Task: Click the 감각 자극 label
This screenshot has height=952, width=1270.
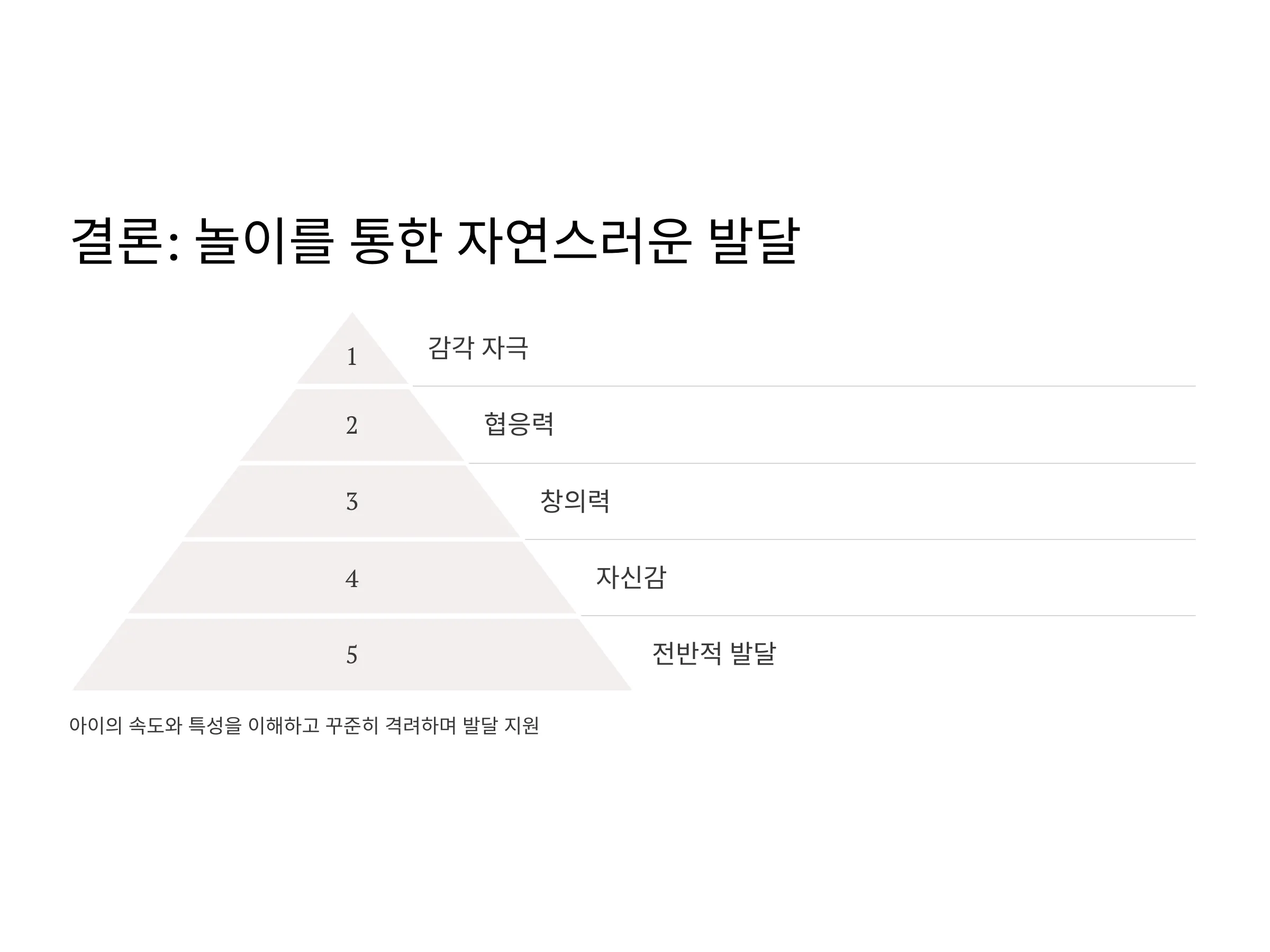Action: pos(478,348)
